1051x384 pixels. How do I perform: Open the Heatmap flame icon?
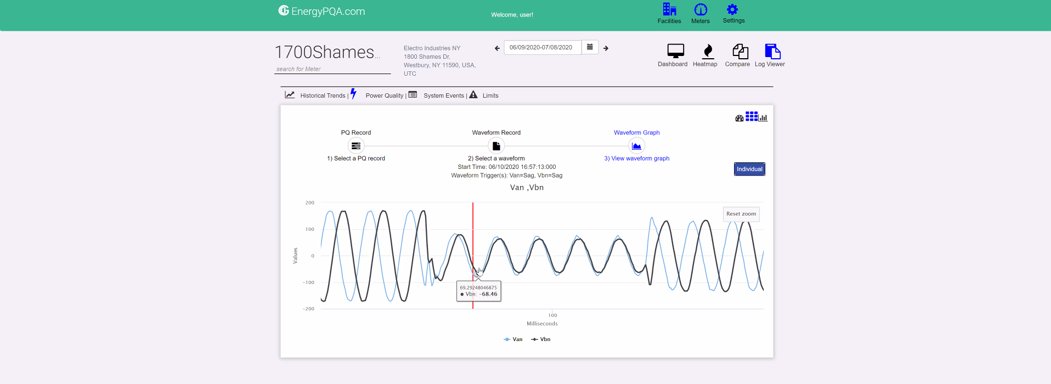707,52
